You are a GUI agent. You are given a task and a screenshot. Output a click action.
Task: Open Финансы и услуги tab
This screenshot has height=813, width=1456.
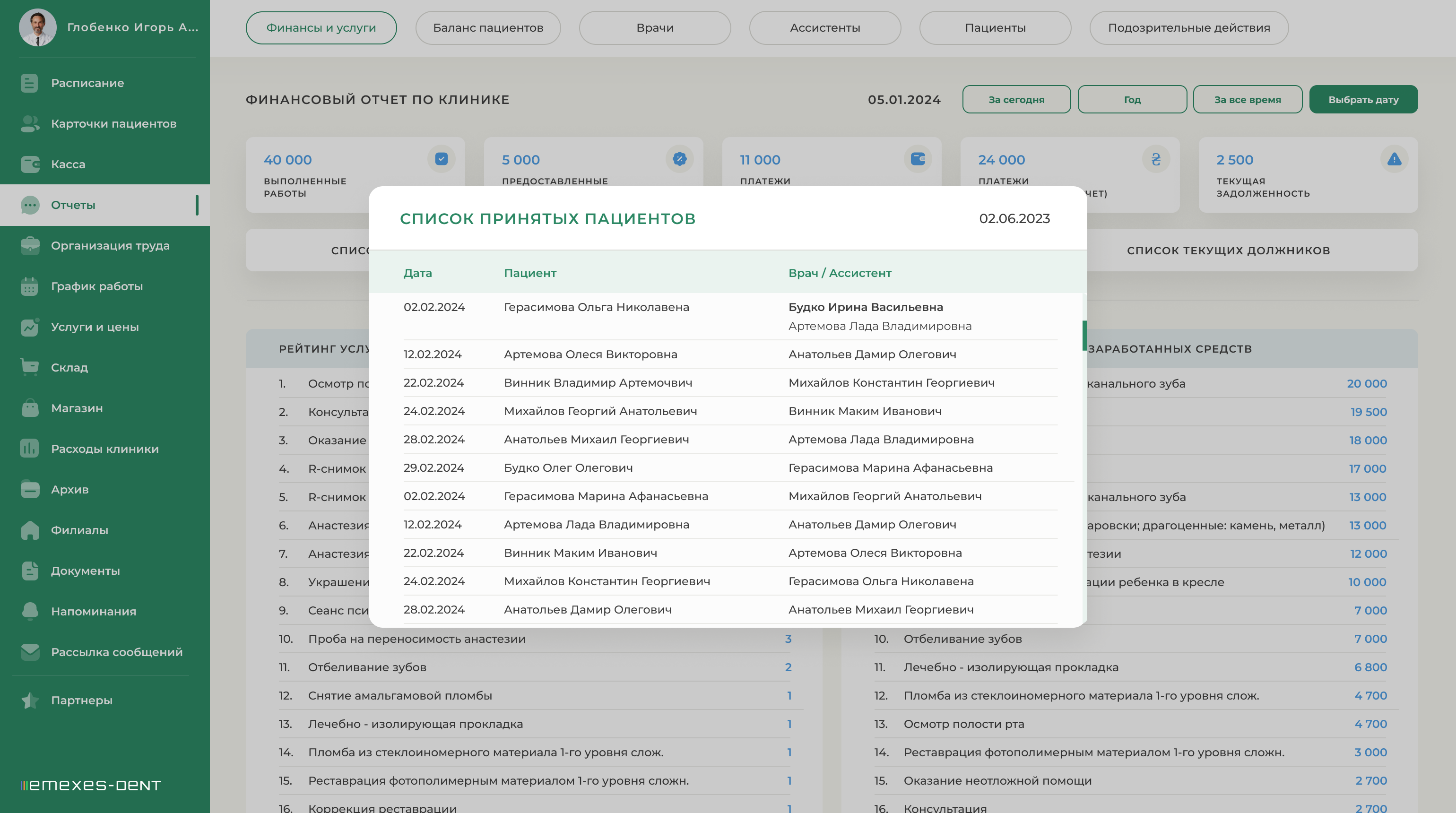pyautogui.click(x=321, y=28)
